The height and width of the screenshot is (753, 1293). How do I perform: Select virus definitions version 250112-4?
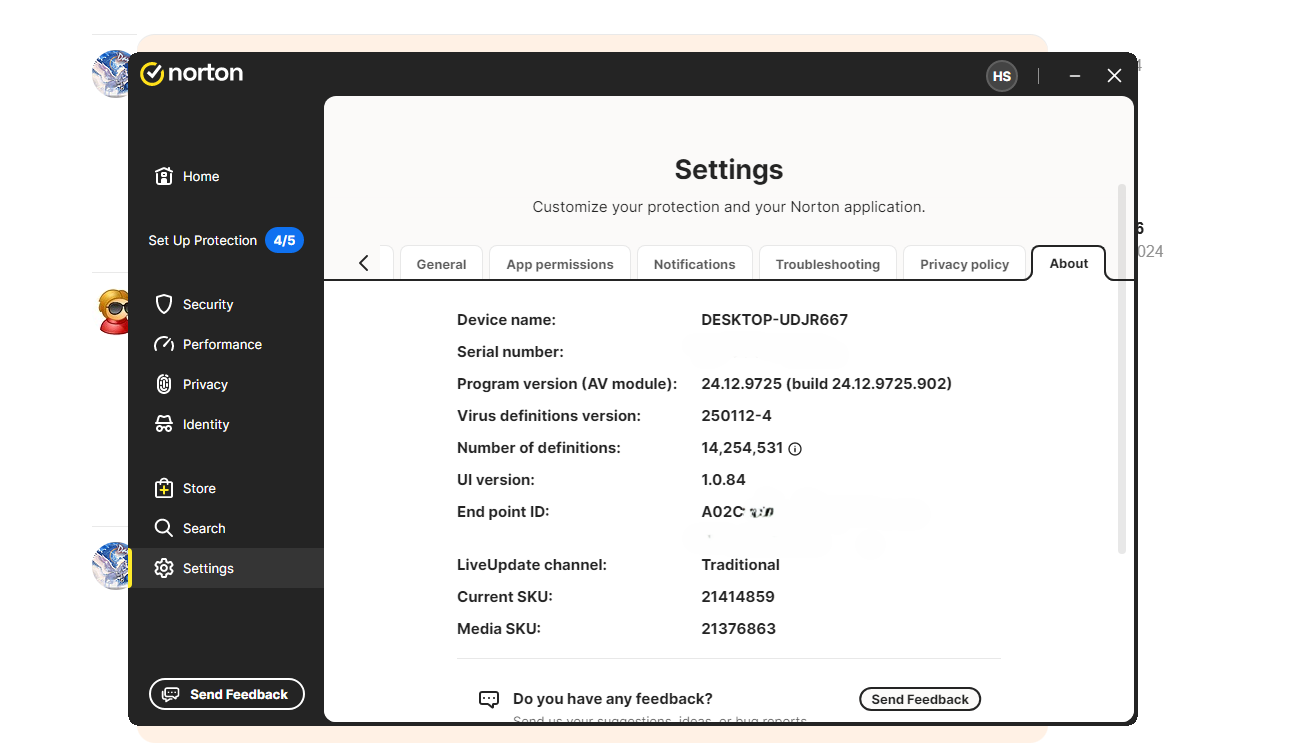(737, 416)
